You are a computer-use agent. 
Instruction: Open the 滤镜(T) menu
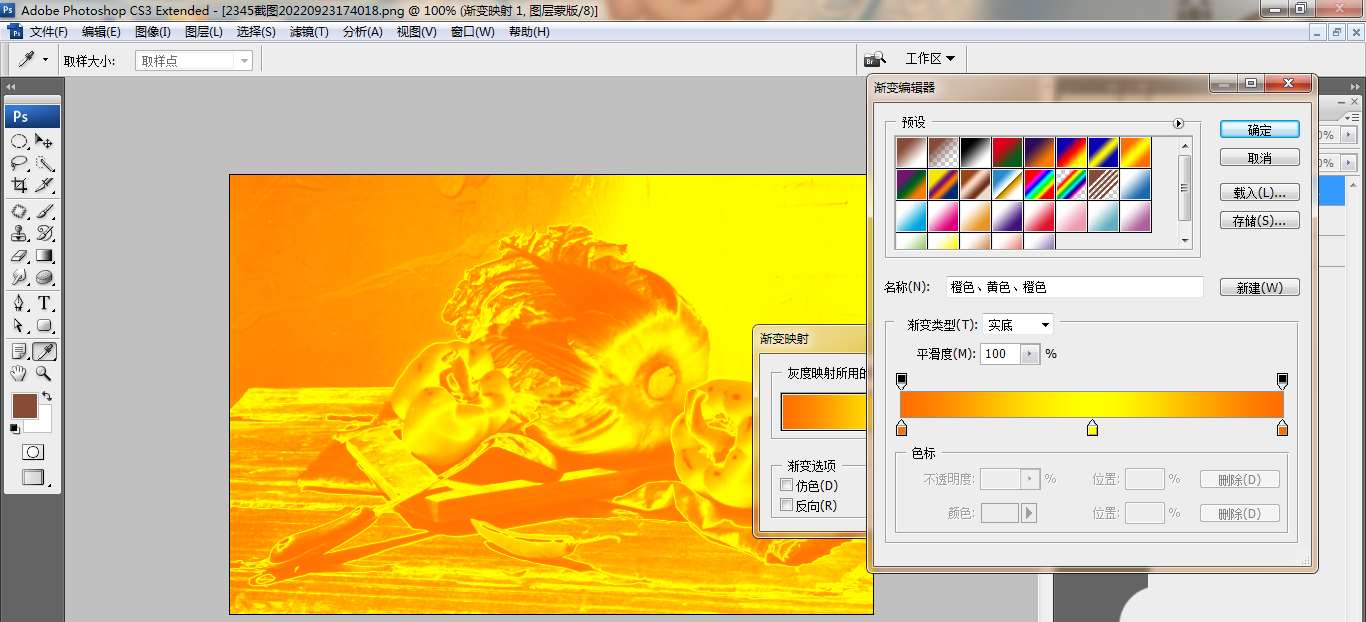coord(309,32)
